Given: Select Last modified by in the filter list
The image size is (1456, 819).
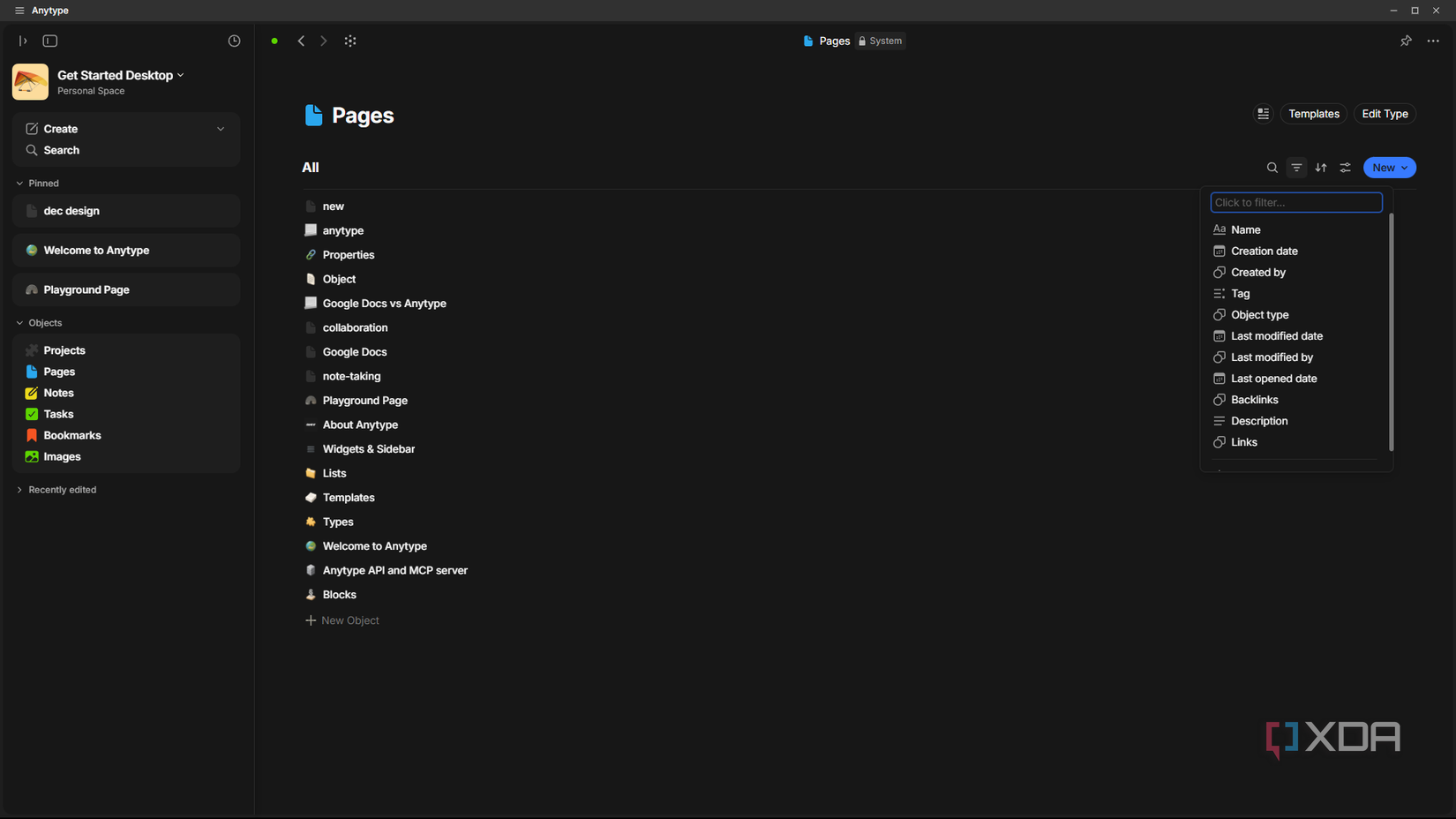Looking at the screenshot, I should (x=1271, y=357).
